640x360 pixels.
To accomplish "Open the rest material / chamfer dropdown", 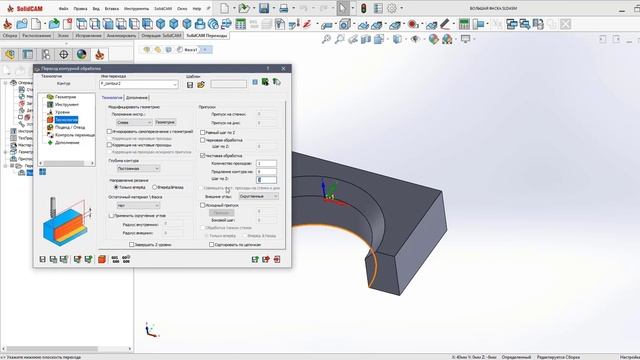I will [x=138, y=205].
